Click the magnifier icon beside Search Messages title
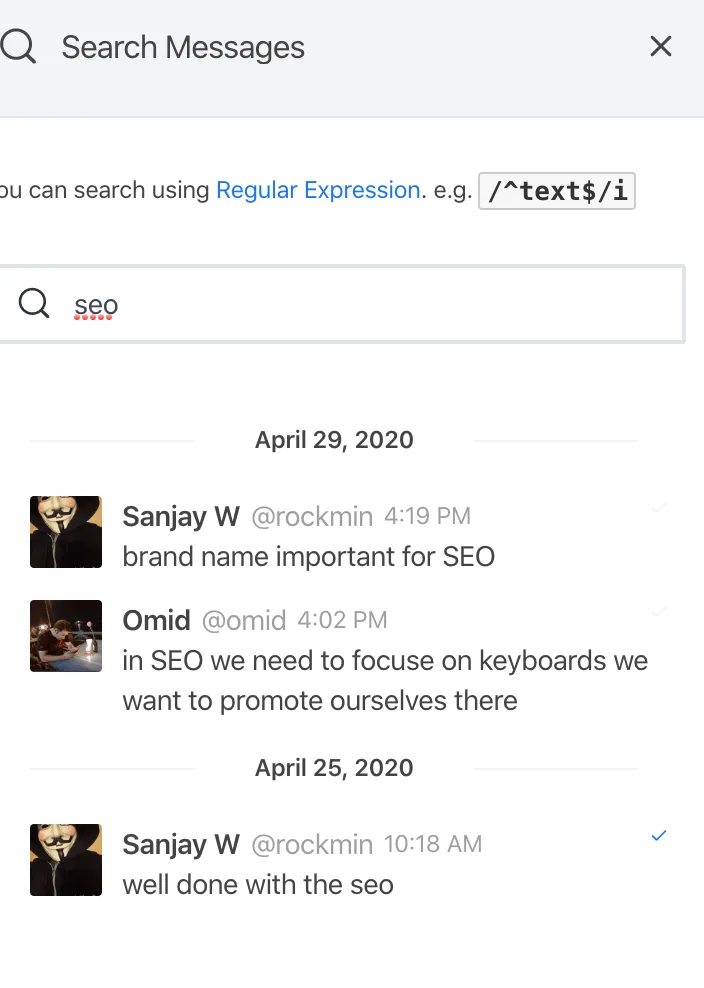 19,47
